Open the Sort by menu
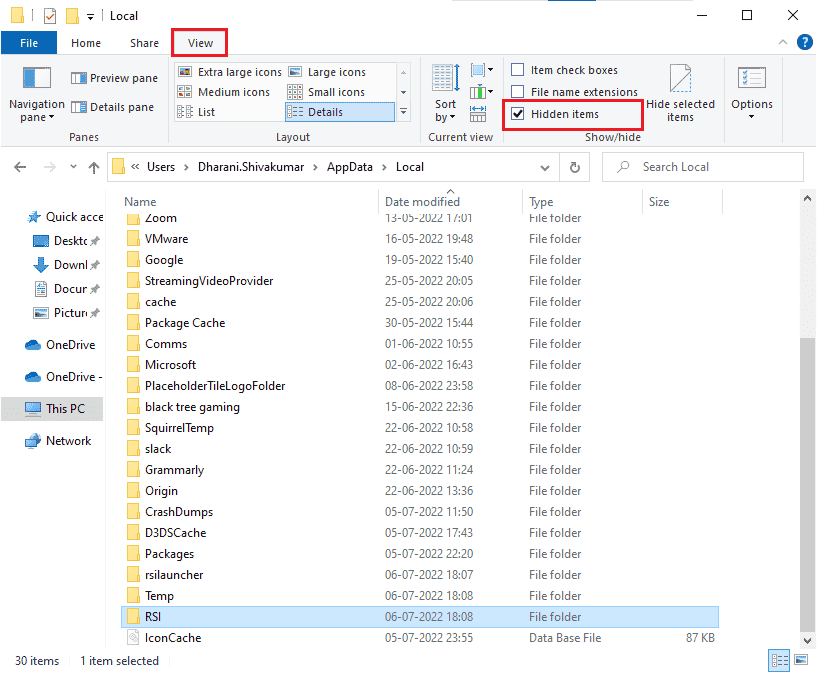The height and width of the screenshot is (673, 817). click(x=445, y=94)
